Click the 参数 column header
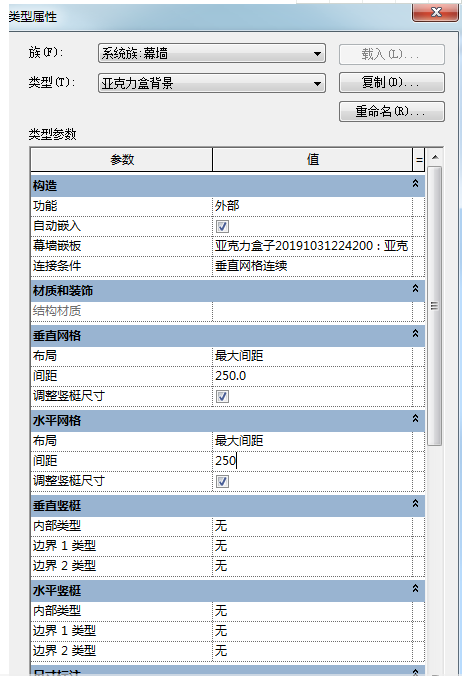Screen dimensions: 462x677 122,160
